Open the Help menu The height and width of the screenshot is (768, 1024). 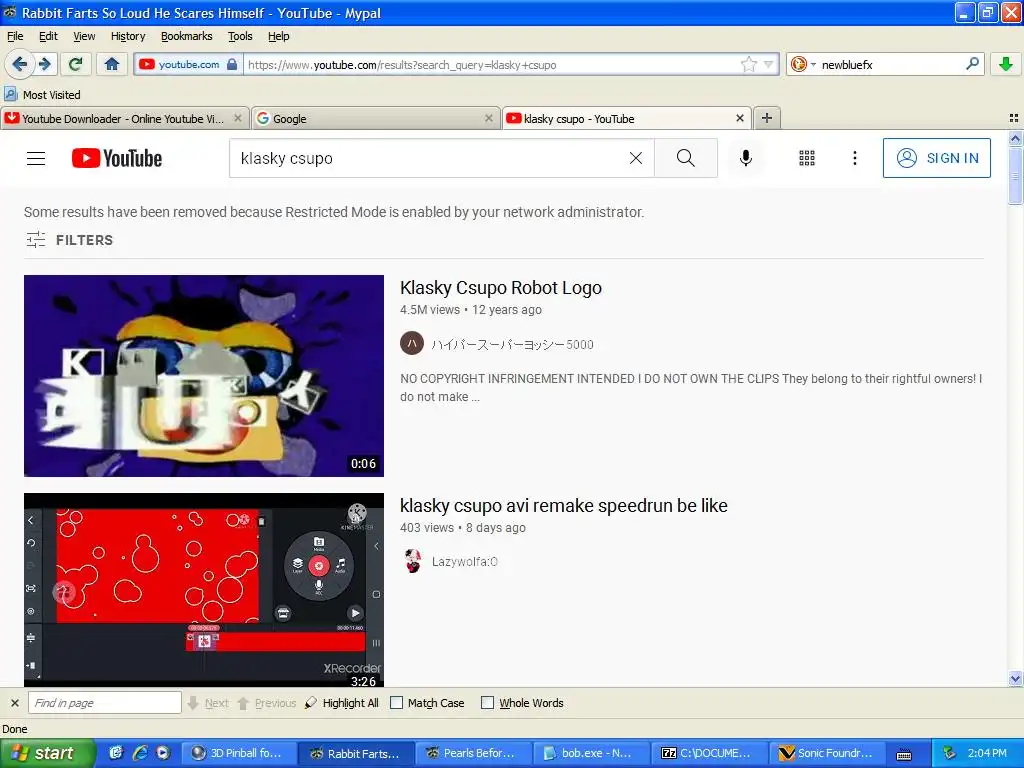[x=279, y=36]
